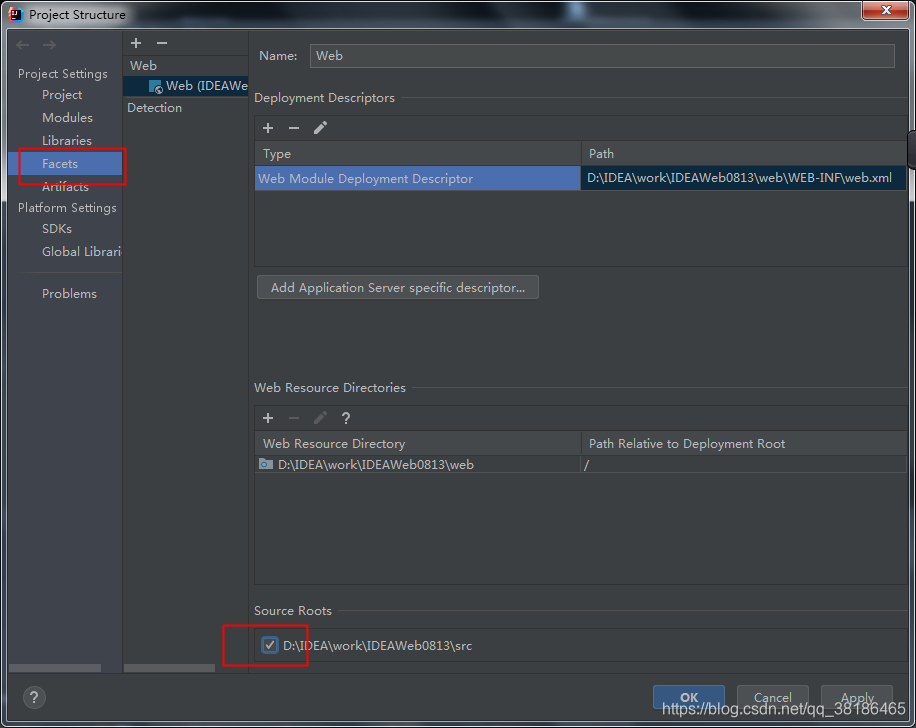
Task: Open the Artifacts settings section
Action: tap(65, 187)
